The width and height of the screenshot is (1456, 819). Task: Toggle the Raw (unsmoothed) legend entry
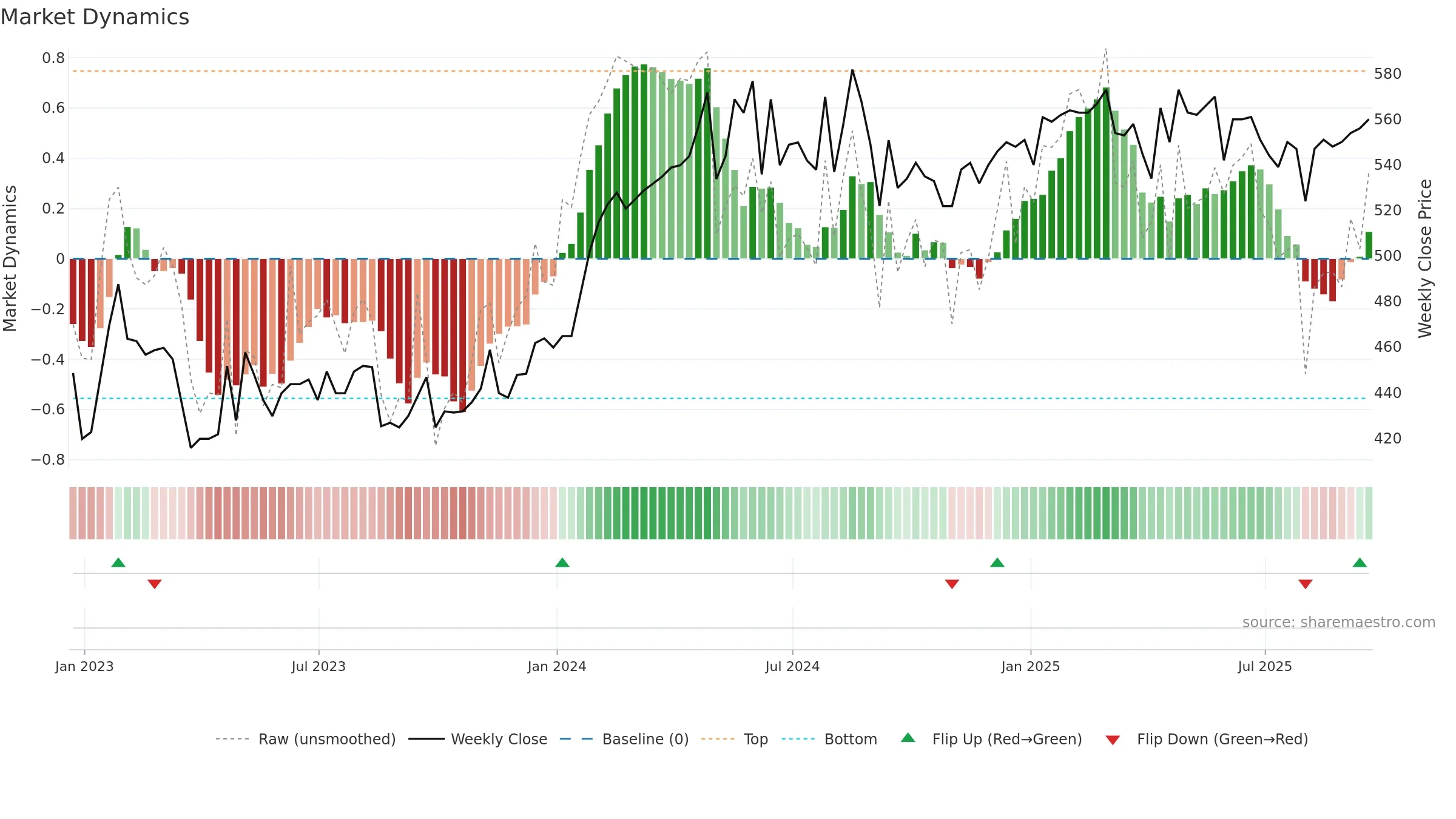306,739
